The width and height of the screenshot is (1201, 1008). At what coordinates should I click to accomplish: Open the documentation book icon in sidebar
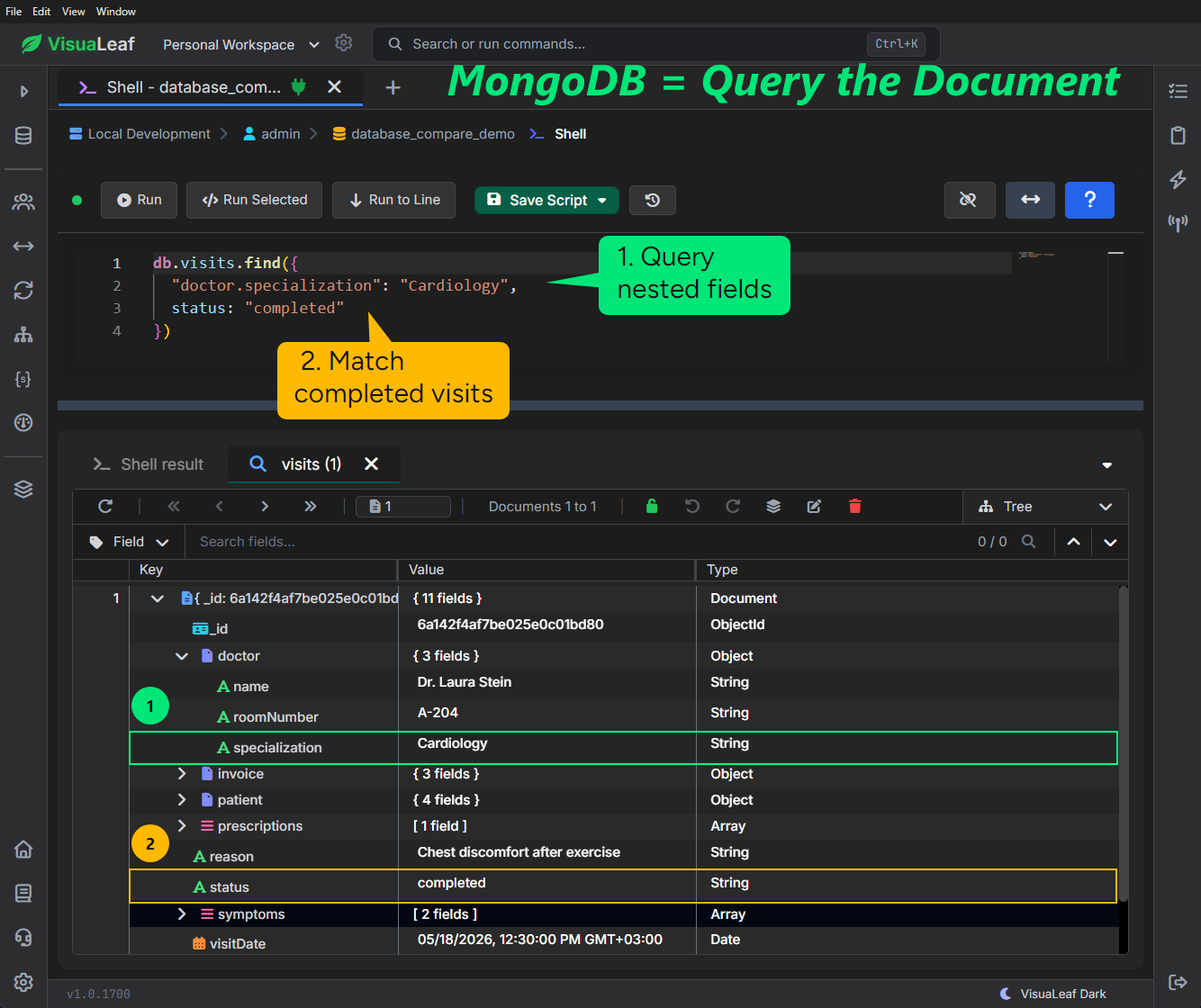23,893
